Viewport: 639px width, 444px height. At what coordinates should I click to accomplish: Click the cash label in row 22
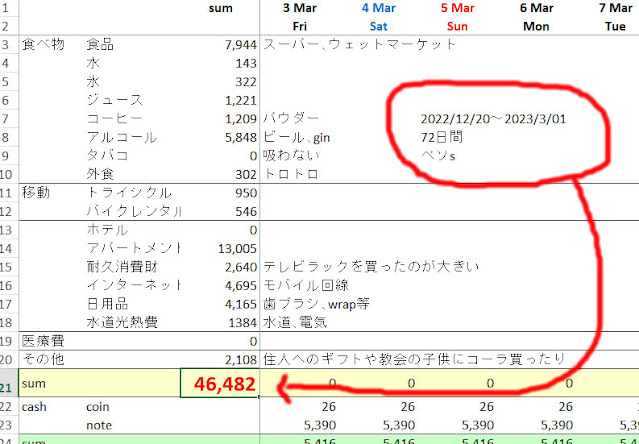[x=34, y=407]
